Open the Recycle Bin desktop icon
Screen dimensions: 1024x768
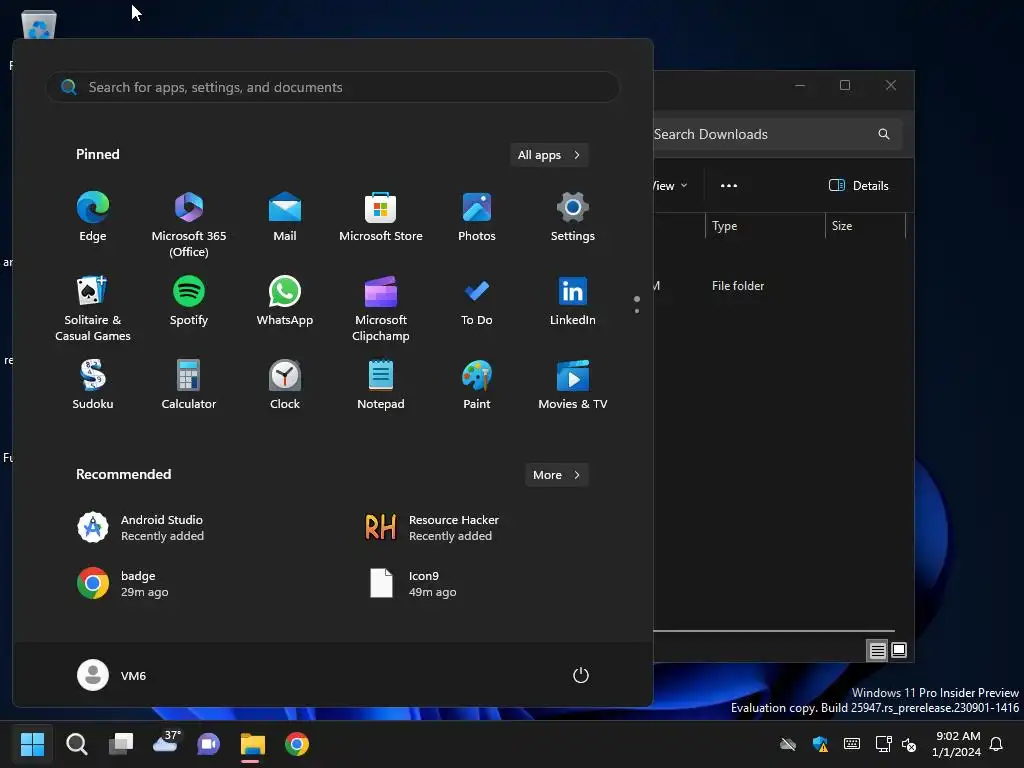[x=39, y=24]
